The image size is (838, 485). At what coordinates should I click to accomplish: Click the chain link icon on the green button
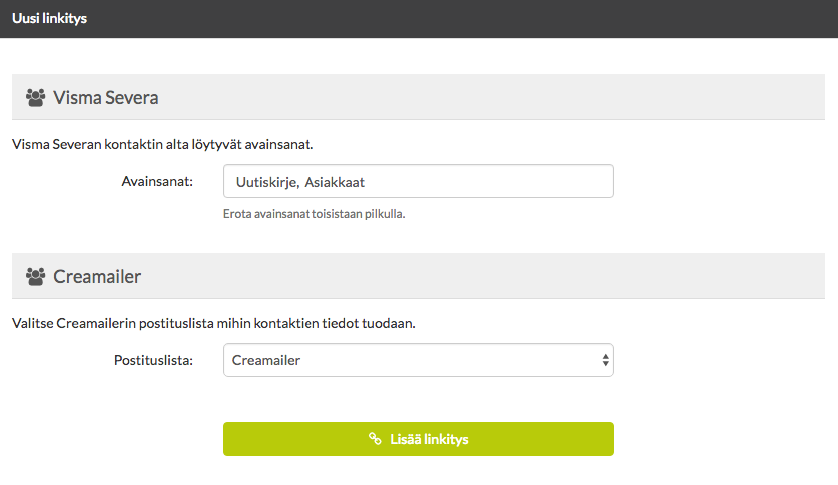point(375,439)
